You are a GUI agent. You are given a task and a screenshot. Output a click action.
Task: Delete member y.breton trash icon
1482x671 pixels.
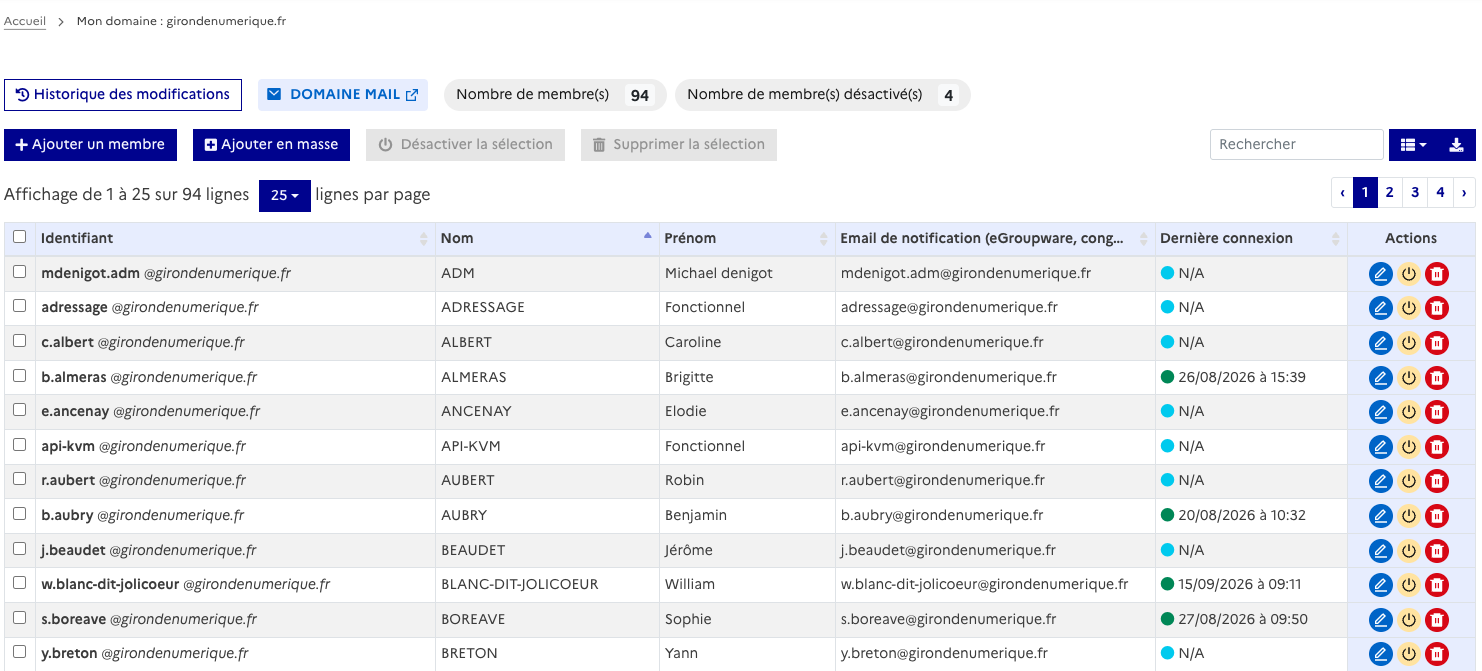click(x=1437, y=654)
